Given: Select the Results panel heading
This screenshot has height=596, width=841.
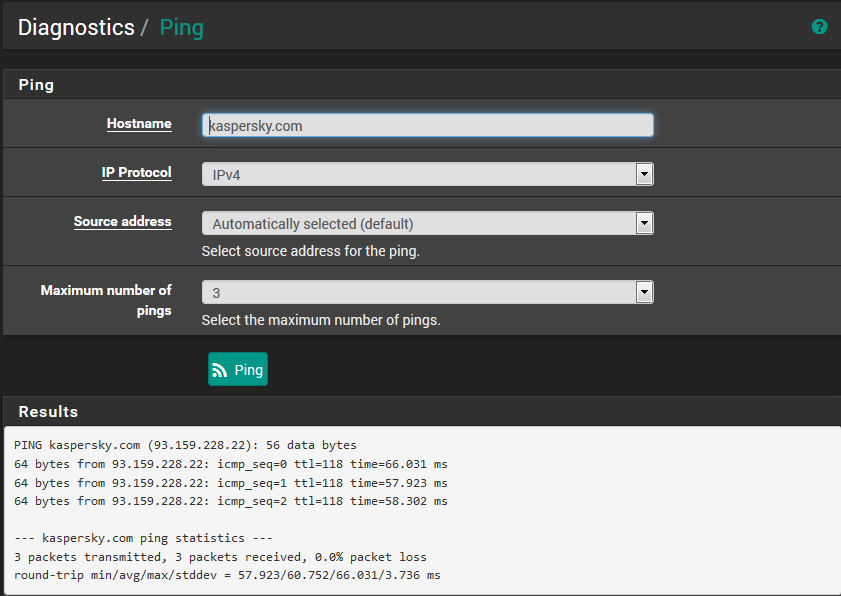Looking at the screenshot, I should coord(48,411).
